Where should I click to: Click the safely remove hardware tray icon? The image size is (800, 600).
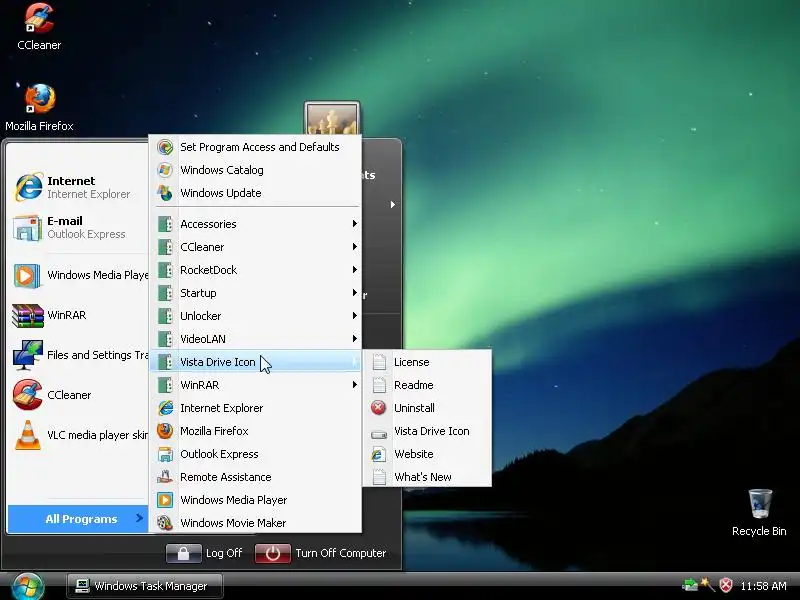(x=689, y=585)
